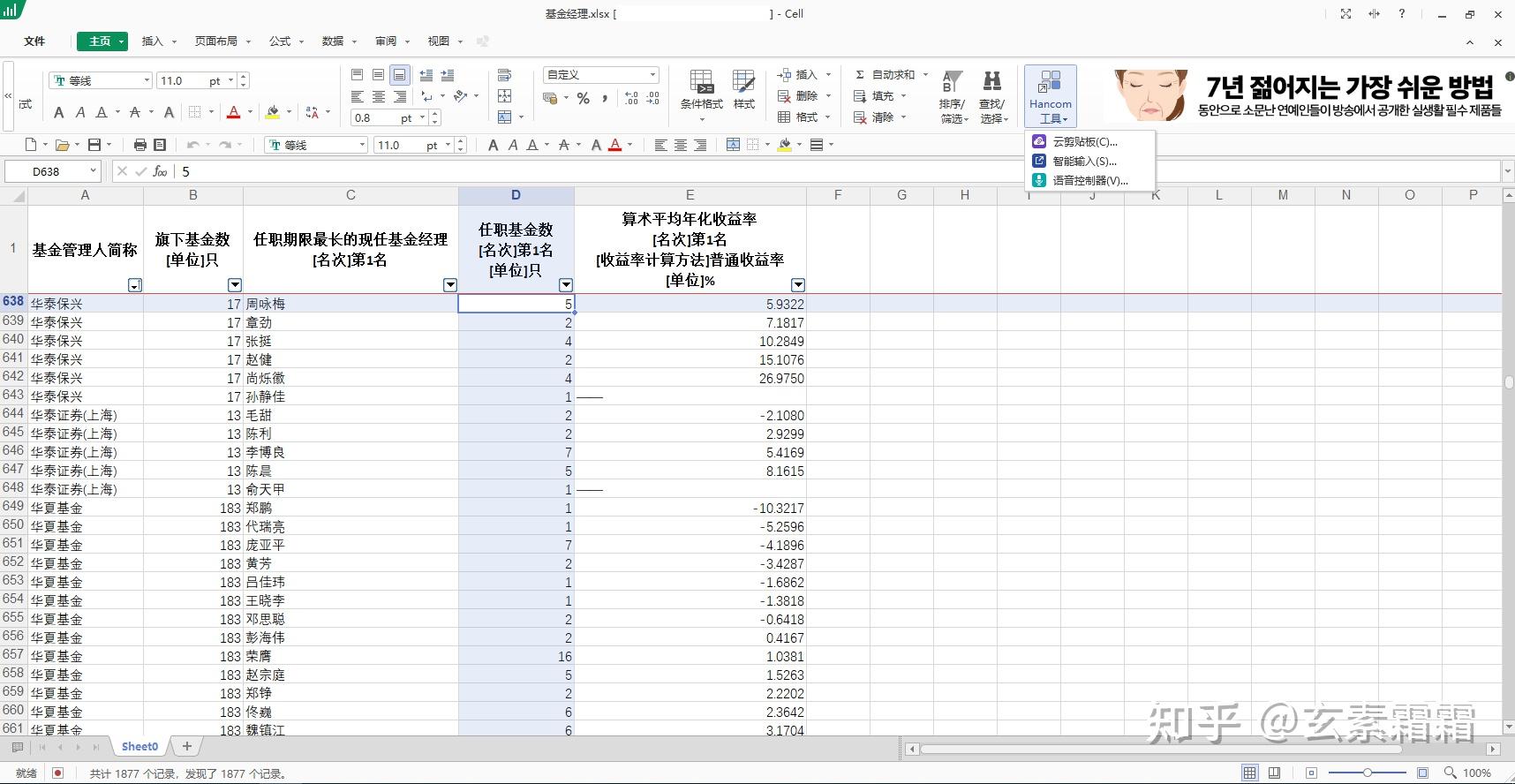Image resolution: width=1515 pixels, height=784 pixels.
Task: Click the zoom magnifier icon in status bar
Action: coord(1450,773)
